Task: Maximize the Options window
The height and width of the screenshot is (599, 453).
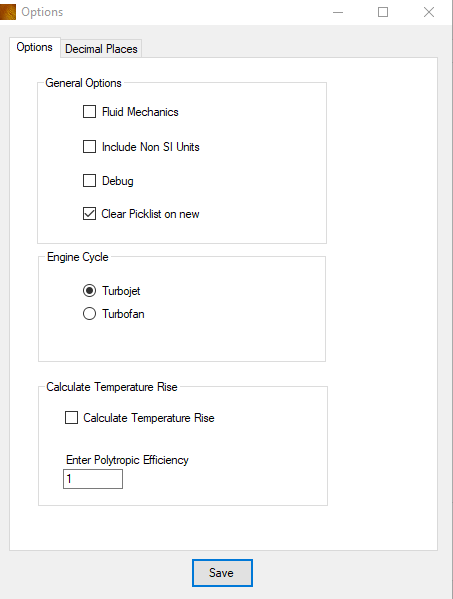Action: point(383,12)
